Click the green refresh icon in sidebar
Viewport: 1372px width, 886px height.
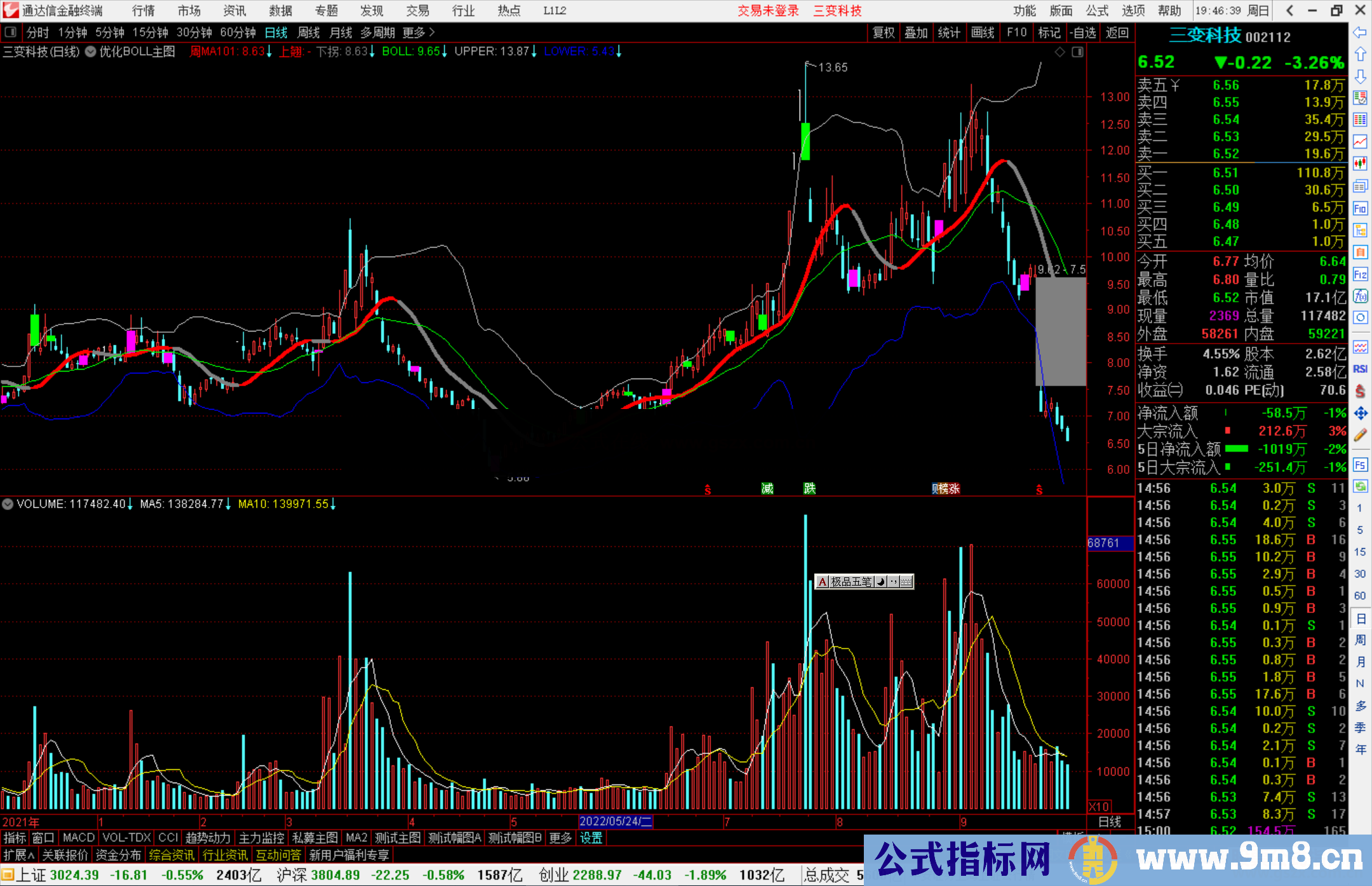[1360, 486]
